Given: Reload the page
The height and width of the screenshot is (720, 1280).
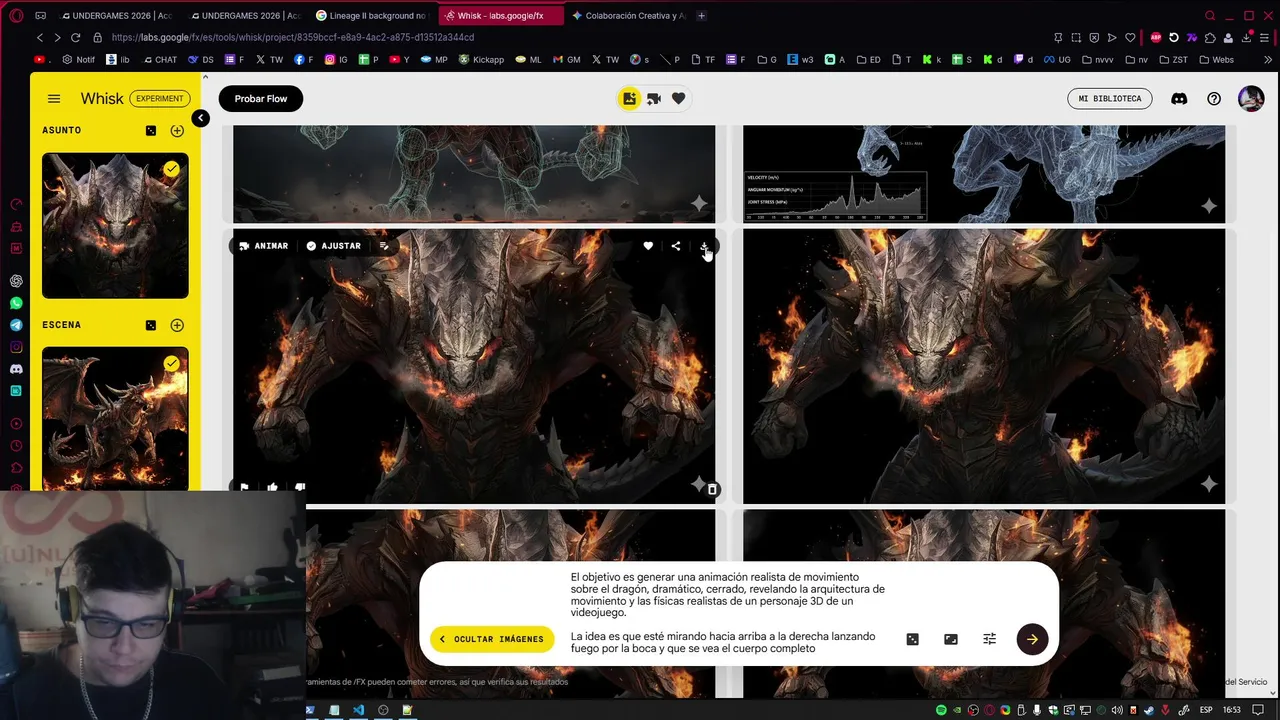Looking at the screenshot, I should click(75, 38).
